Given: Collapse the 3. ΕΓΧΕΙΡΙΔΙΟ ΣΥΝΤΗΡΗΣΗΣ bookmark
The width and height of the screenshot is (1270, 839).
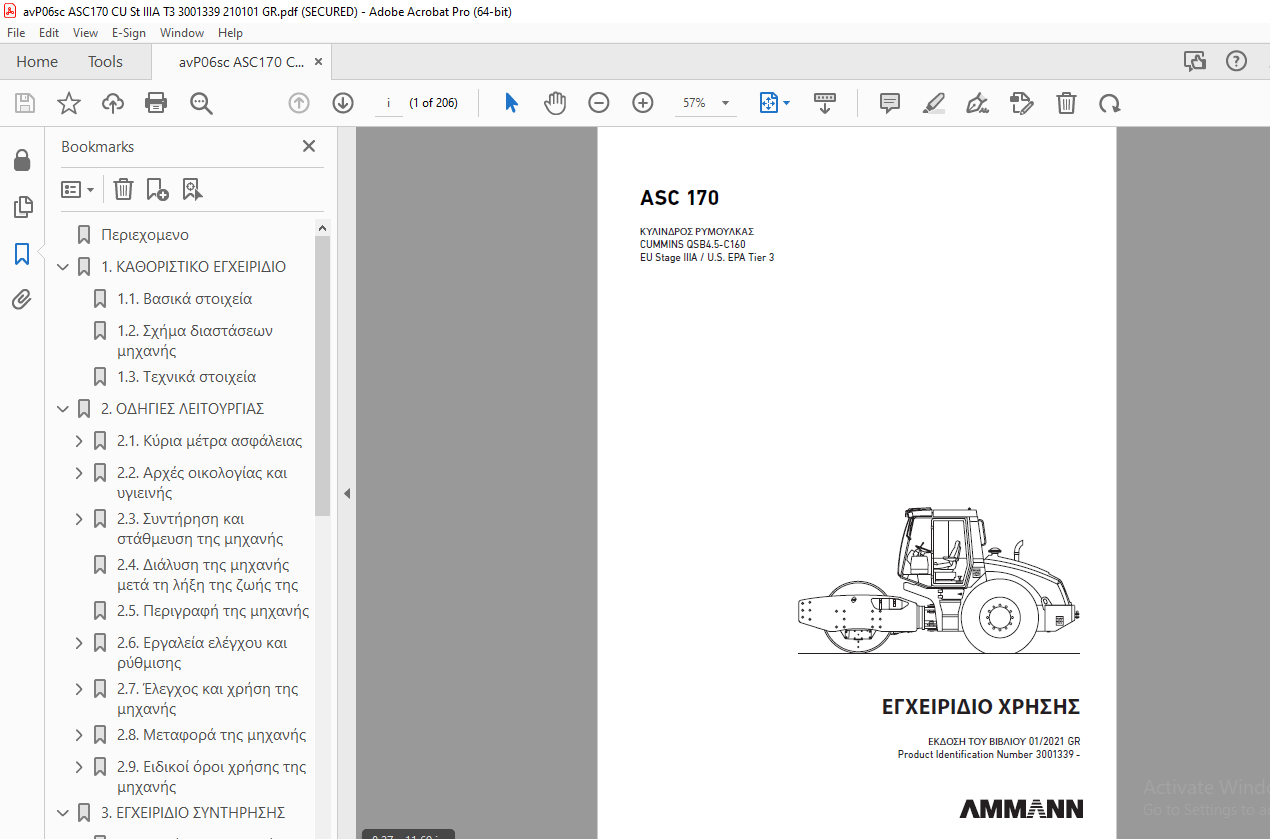Looking at the screenshot, I should click(x=63, y=813).
